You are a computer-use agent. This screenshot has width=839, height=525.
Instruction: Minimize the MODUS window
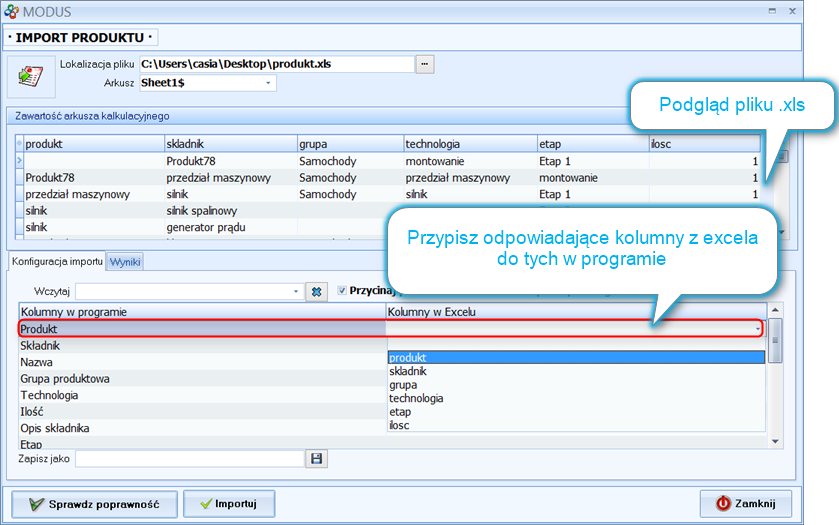(772, 11)
